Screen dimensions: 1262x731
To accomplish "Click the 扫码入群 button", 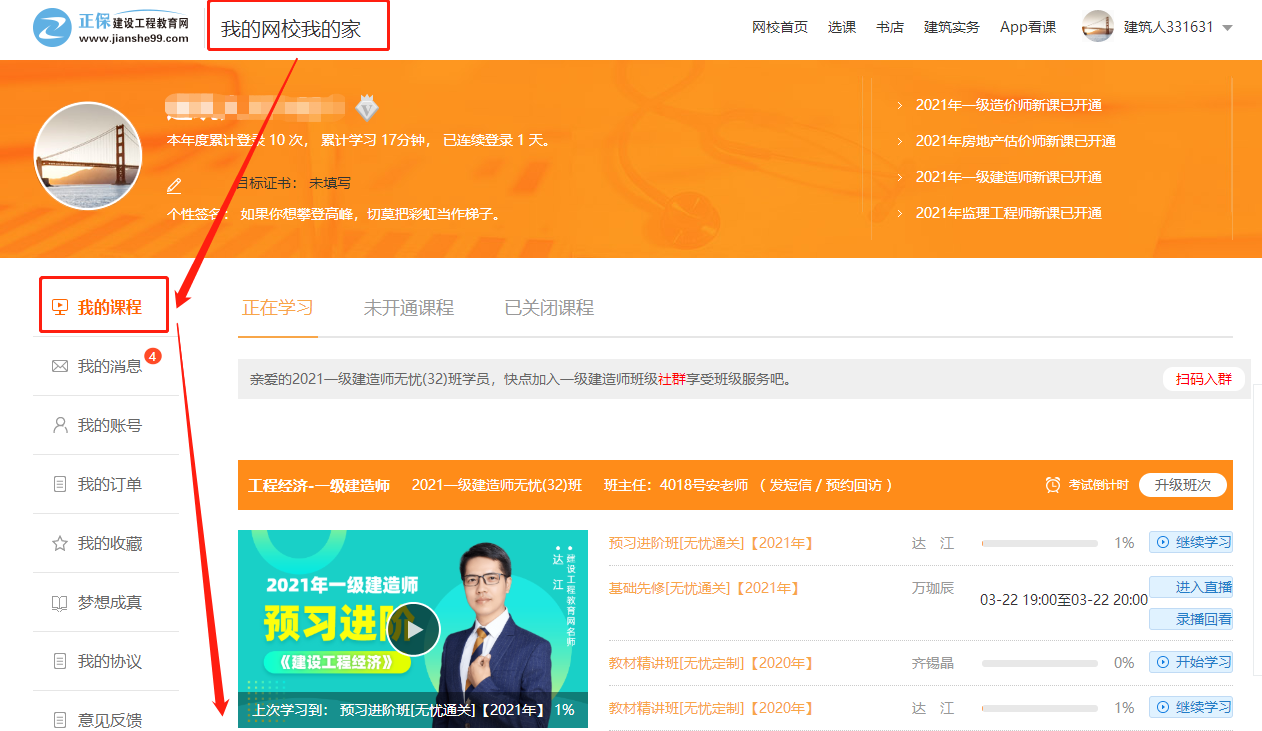I will pyautogui.click(x=1203, y=379).
